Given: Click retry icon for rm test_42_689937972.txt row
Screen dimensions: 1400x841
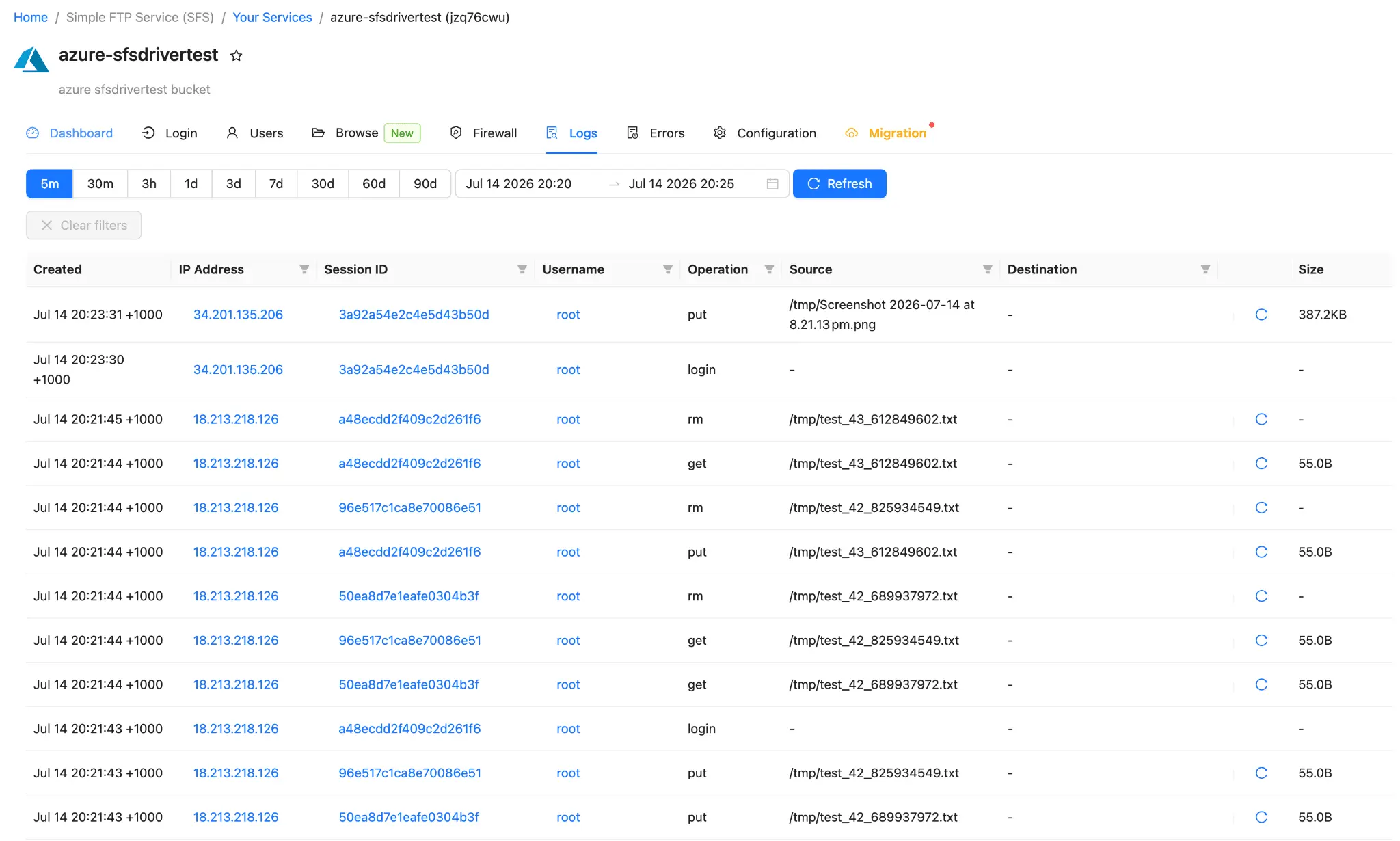Looking at the screenshot, I should tap(1261, 596).
